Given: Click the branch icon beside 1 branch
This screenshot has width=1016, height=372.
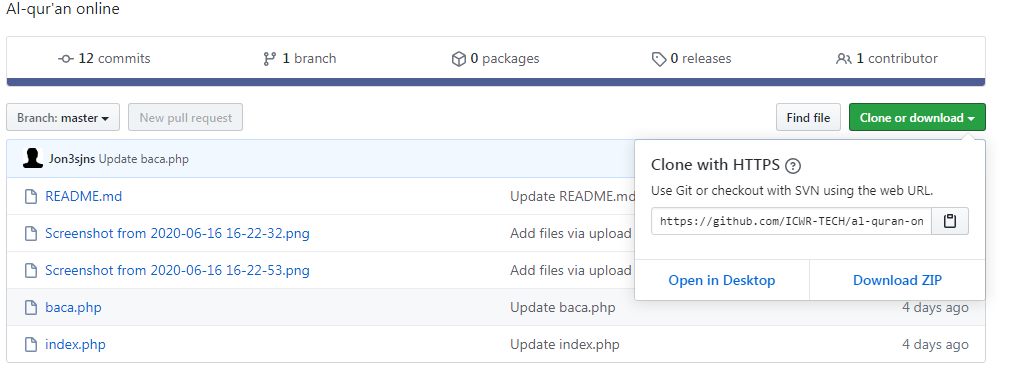Looking at the screenshot, I should [270, 59].
